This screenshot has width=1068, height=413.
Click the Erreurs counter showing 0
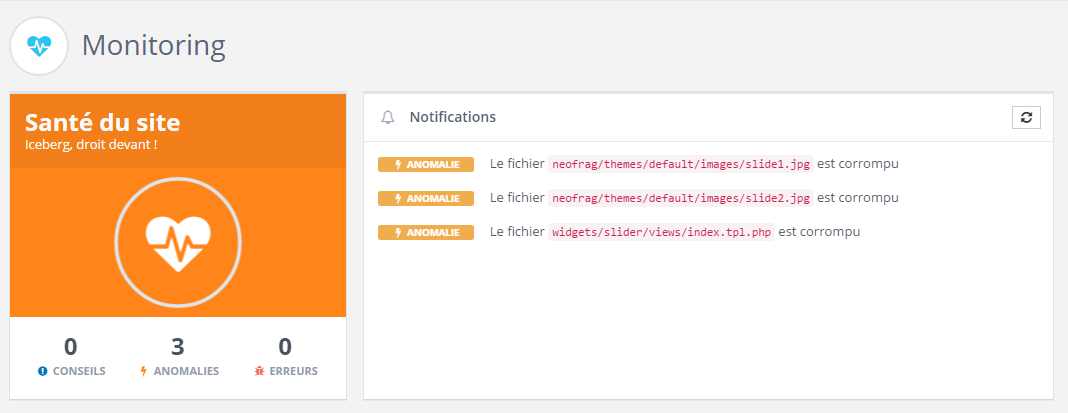point(285,347)
